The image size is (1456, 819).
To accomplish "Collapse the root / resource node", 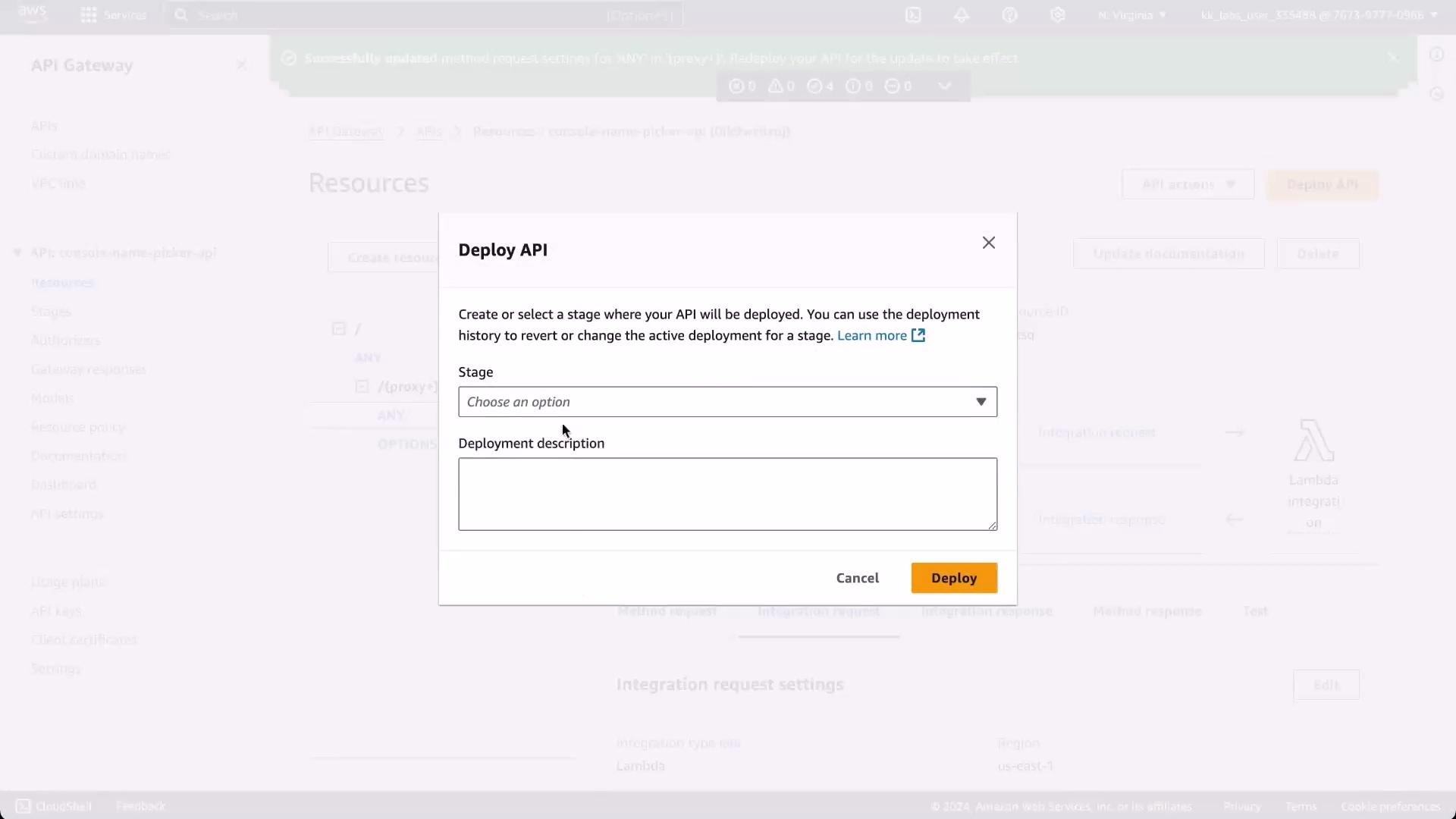I will click(x=339, y=328).
